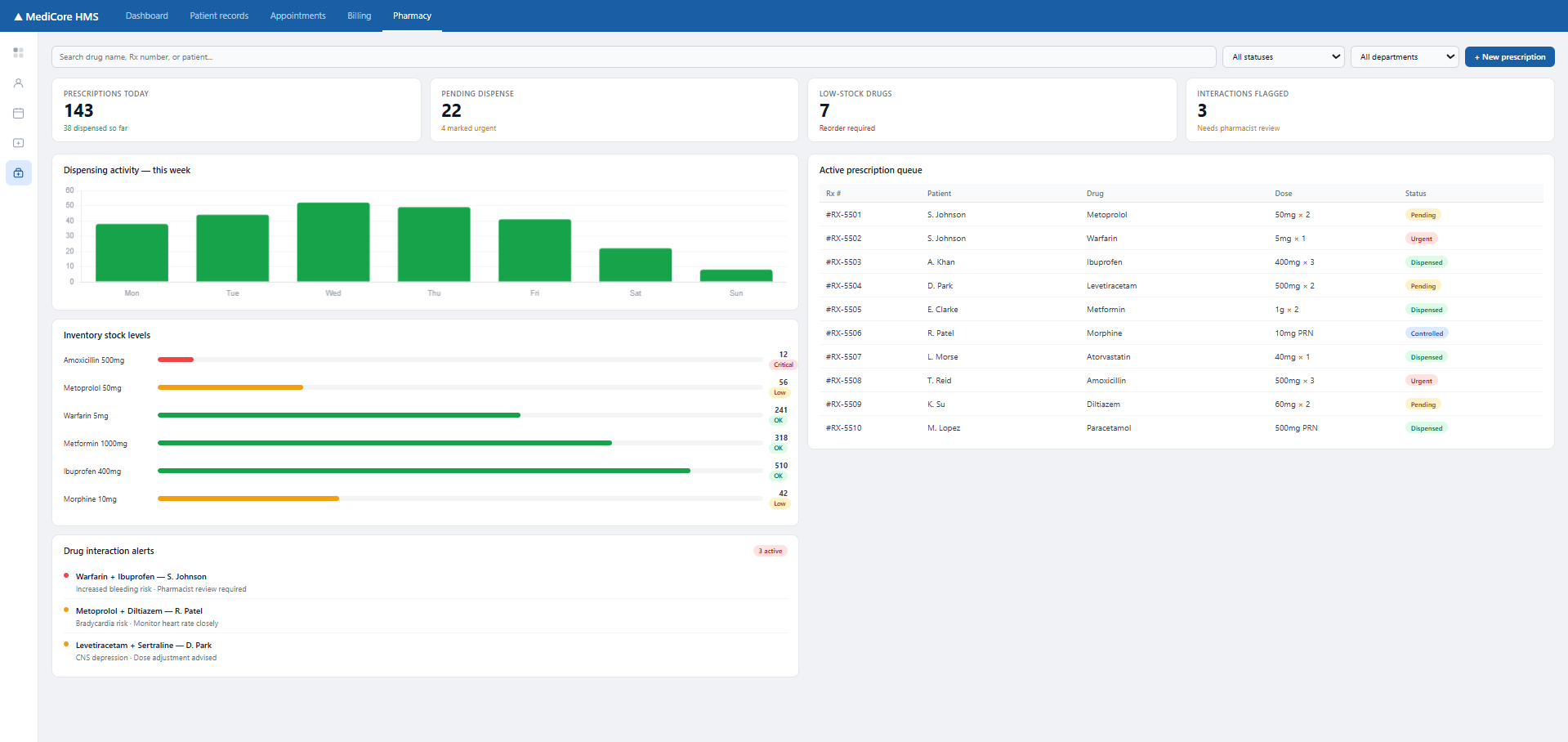This screenshot has width=1568, height=742.
Task: Expand the All statuses dropdown
Action: (1283, 57)
